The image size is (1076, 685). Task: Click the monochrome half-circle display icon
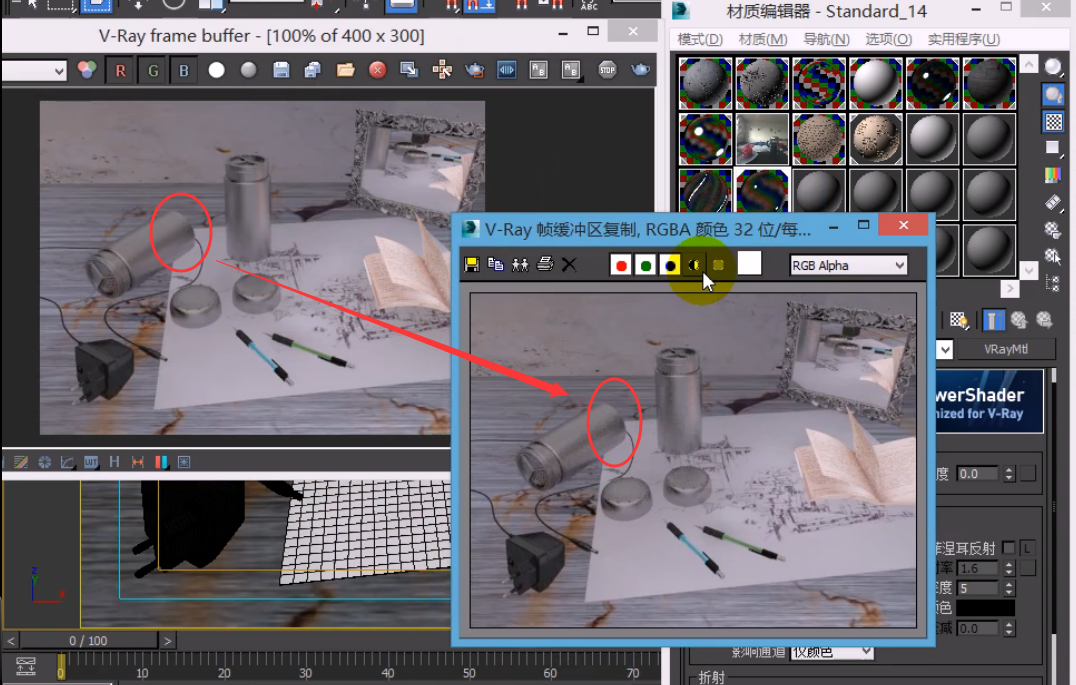pyautogui.click(x=694, y=265)
